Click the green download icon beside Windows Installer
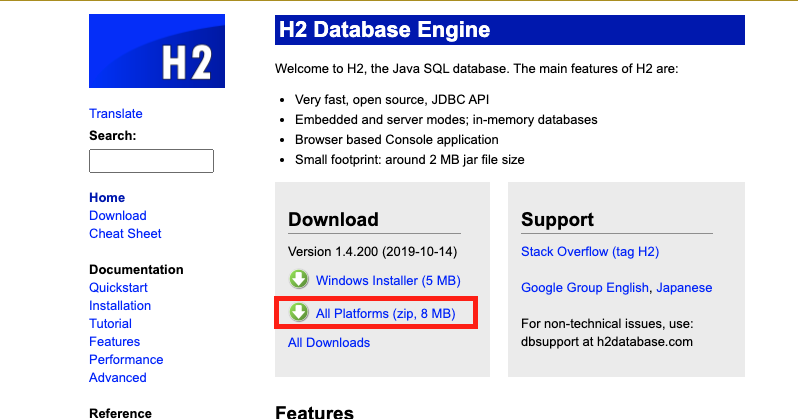798x419 pixels. tap(299, 280)
